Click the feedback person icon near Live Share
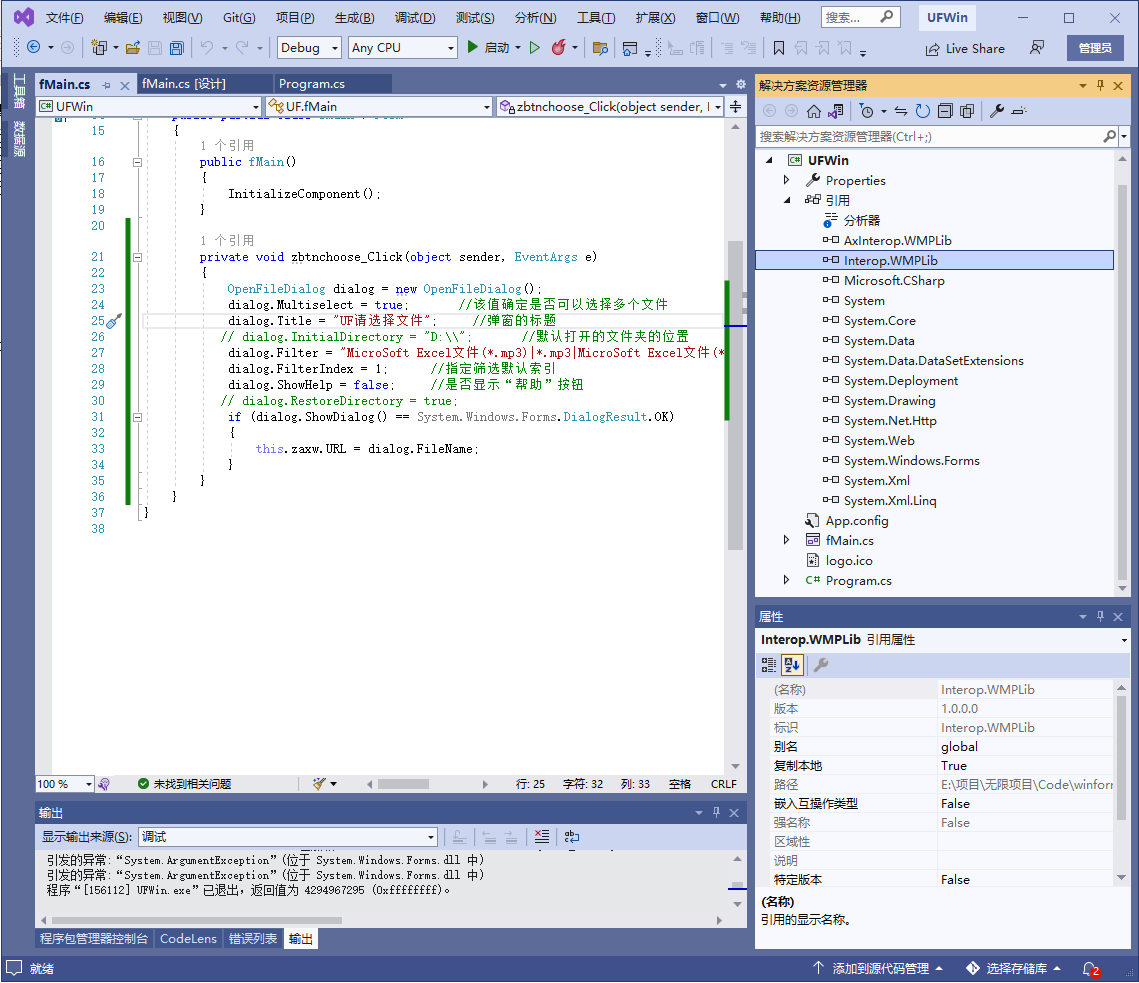This screenshot has width=1139, height=983. point(1037,48)
